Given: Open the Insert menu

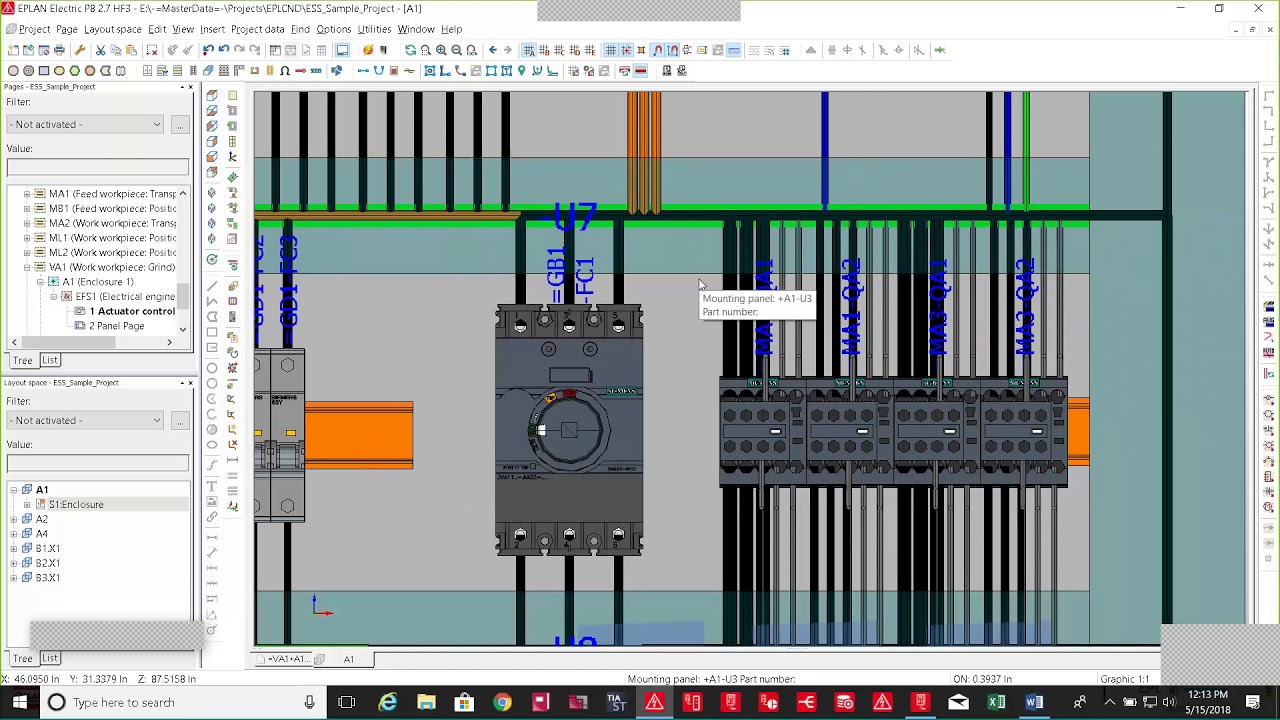Looking at the screenshot, I should pos(212,29).
